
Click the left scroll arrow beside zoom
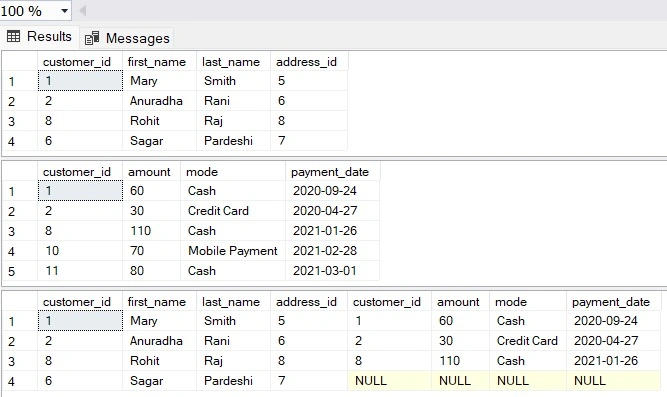pos(83,10)
